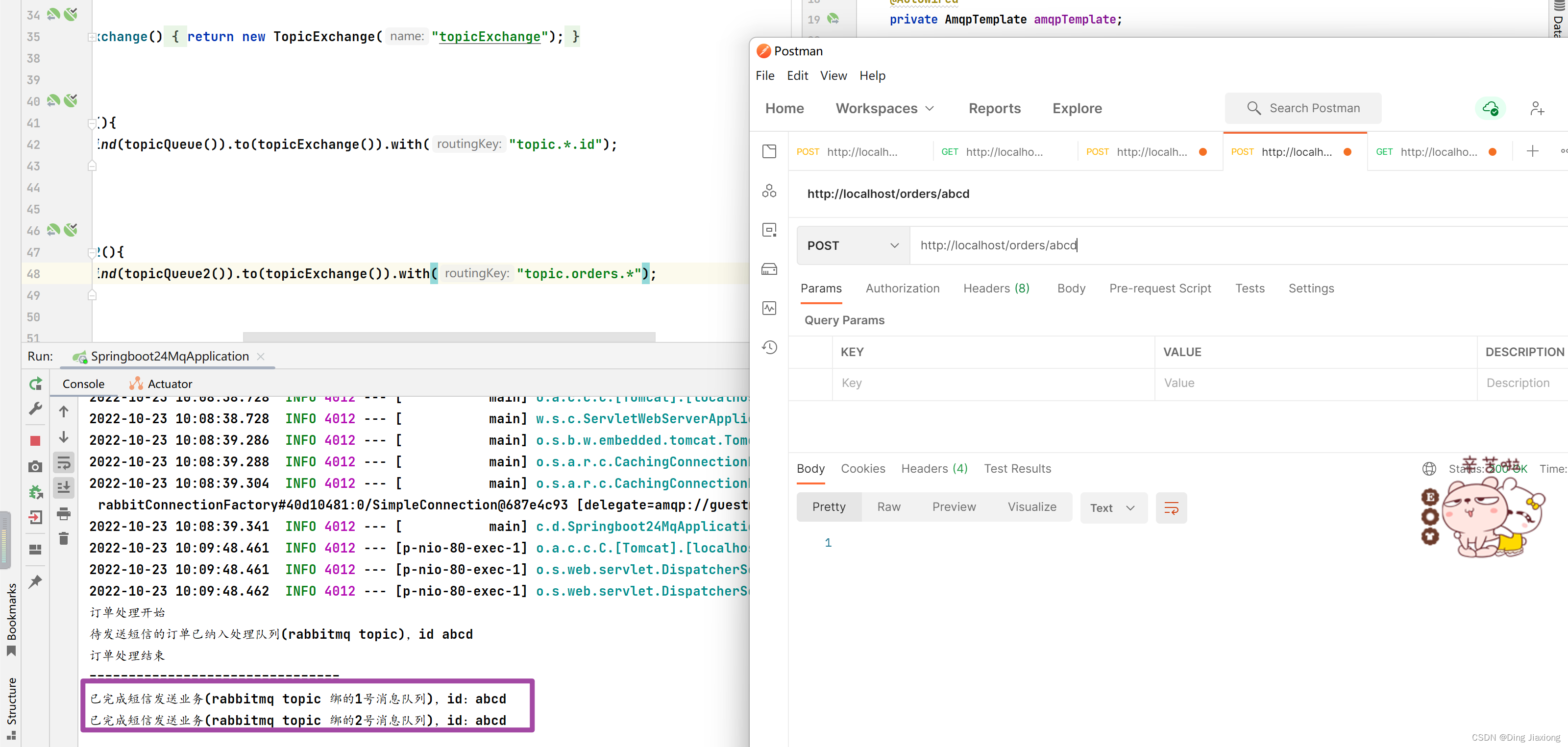Click the Key field in Query Params
This screenshot has width=1568, height=747.
(993, 384)
